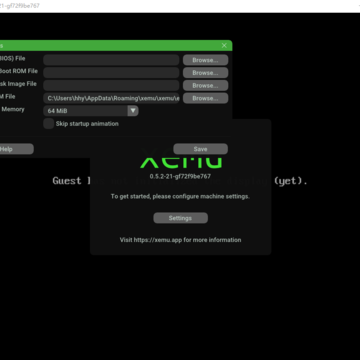360x360 pixels.
Task: Click the Skip startup animation label
Action: (87, 124)
